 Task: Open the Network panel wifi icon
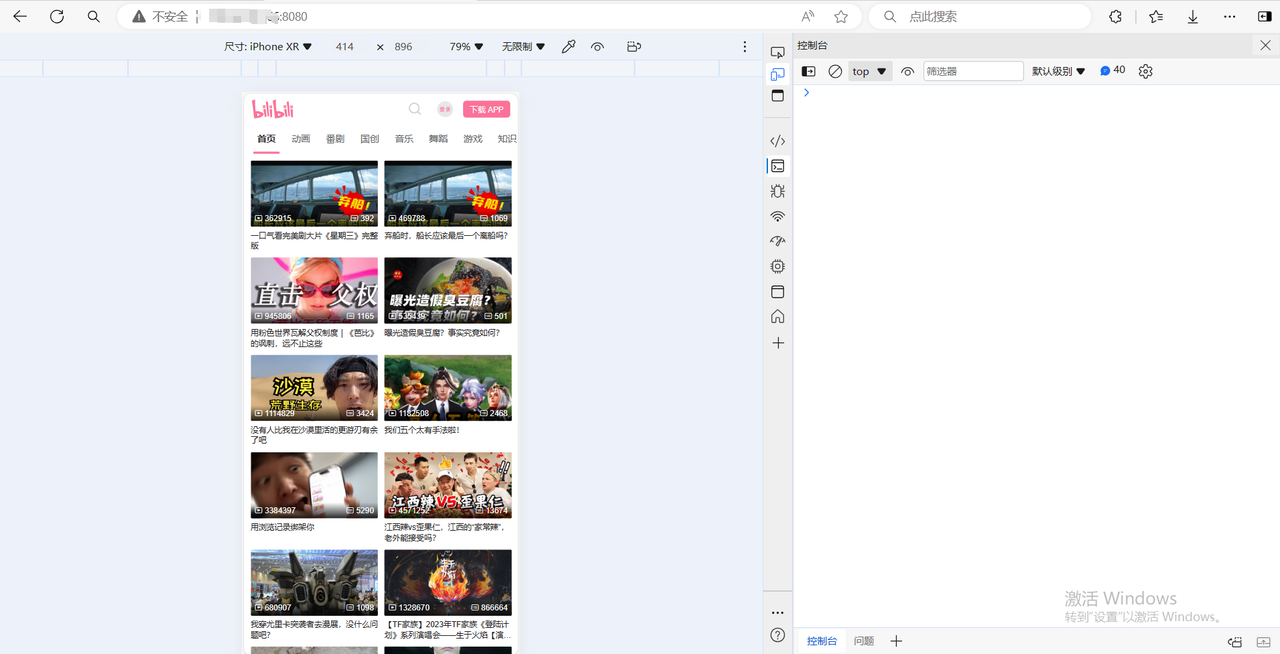point(778,217)
